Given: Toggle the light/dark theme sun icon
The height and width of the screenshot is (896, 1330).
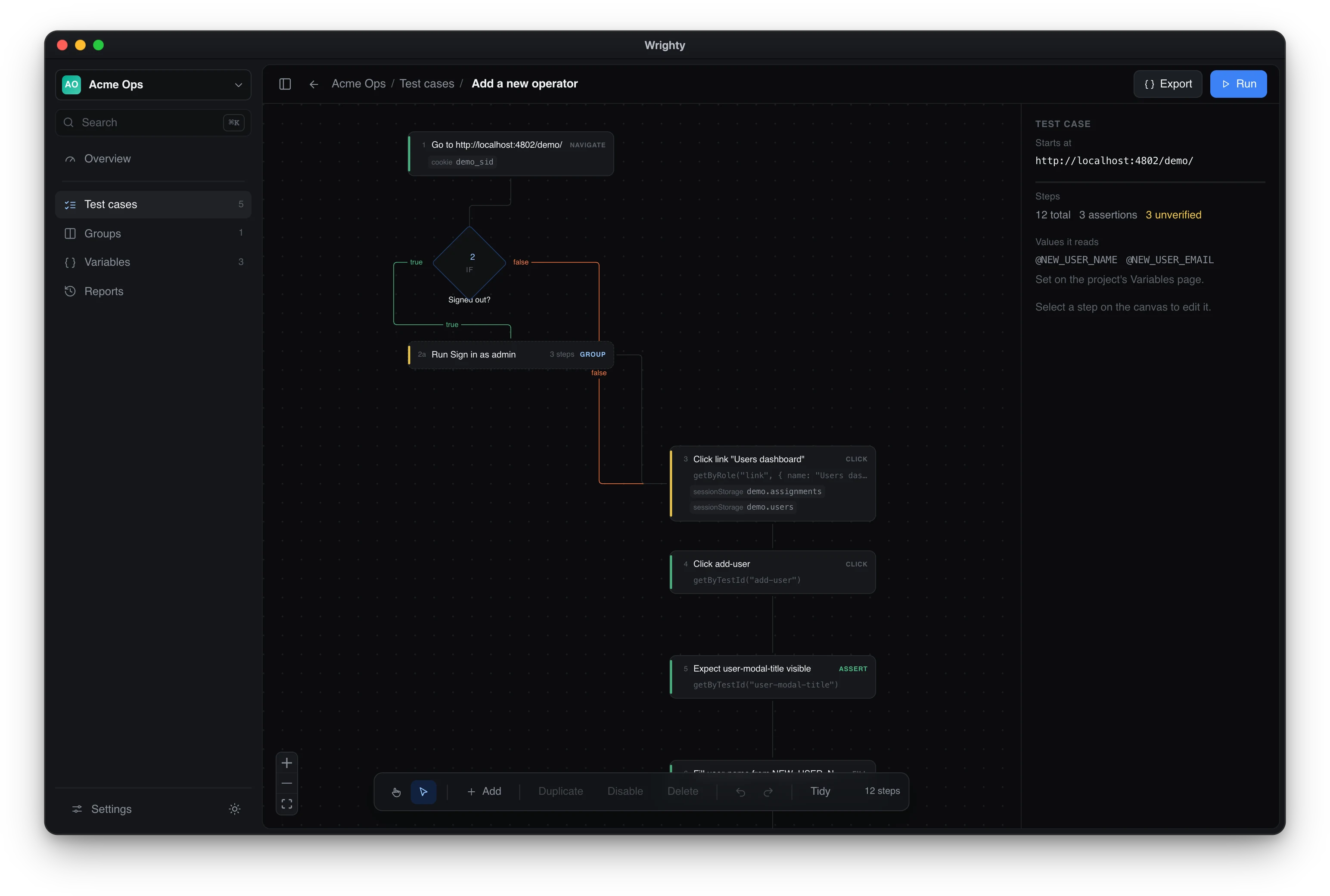Looking at the screenshot, I should click(x=234, y=809).
